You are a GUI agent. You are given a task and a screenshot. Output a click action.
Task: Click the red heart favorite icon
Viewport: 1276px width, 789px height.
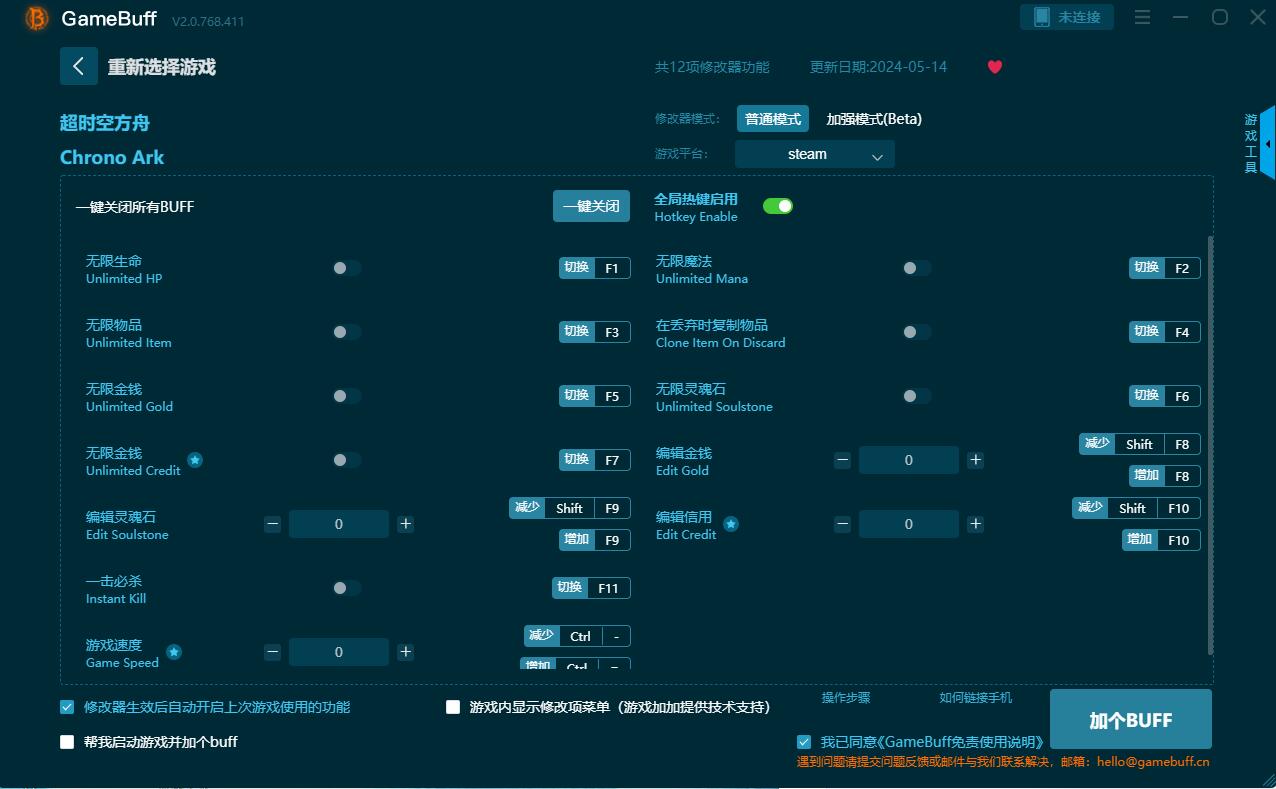tap(995, 67)
